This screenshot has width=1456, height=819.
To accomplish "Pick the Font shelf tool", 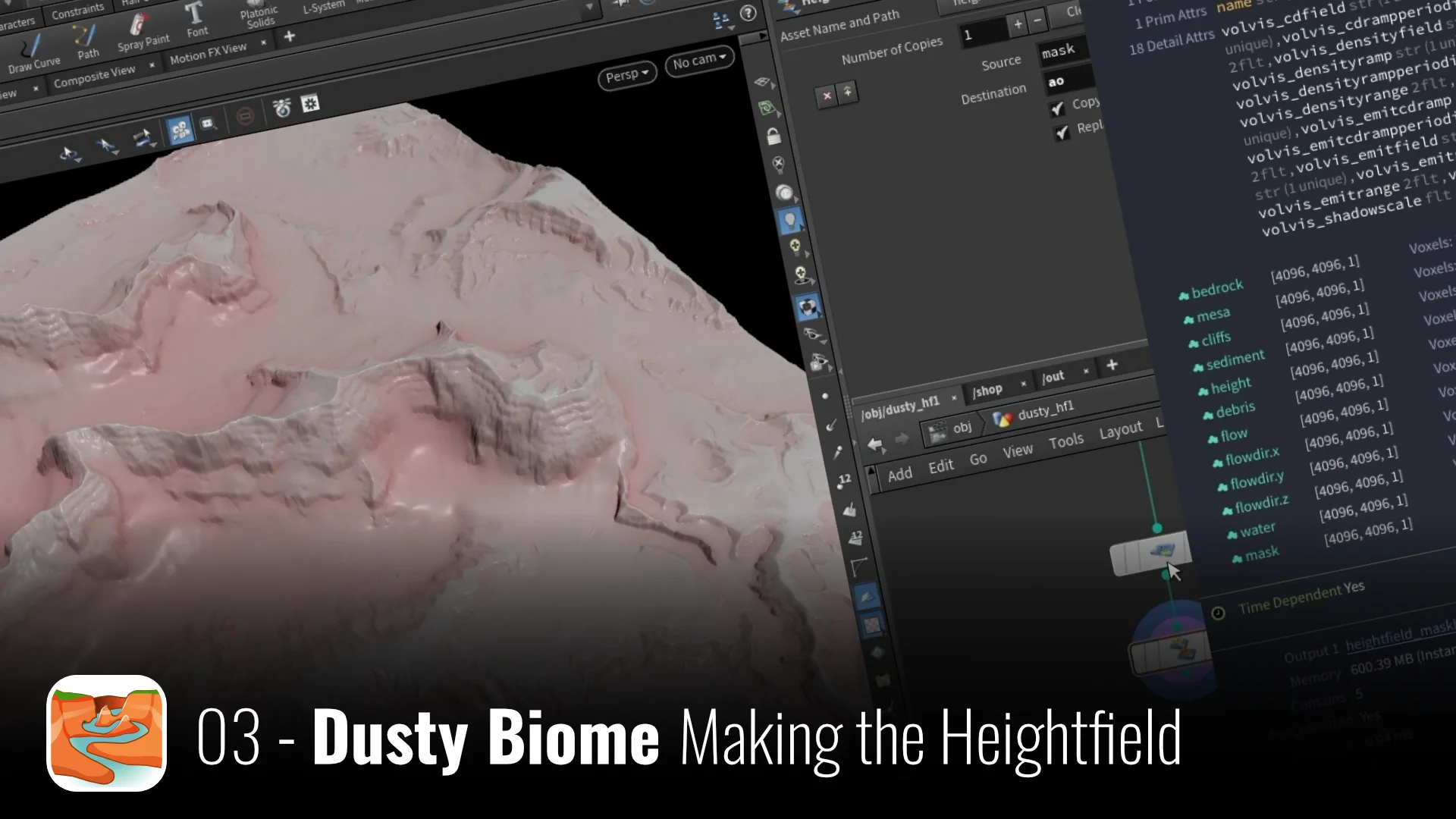I will [x=196, y=20].
